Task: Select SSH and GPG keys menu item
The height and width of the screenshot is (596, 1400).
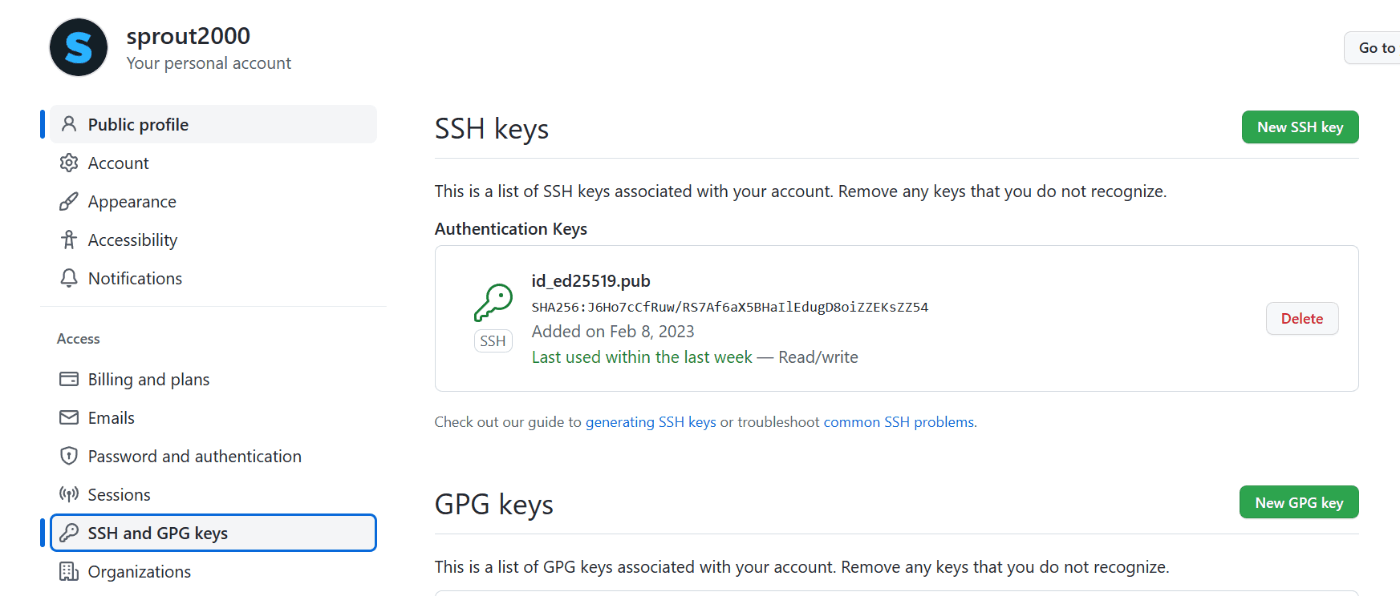Action: (158, 533)
